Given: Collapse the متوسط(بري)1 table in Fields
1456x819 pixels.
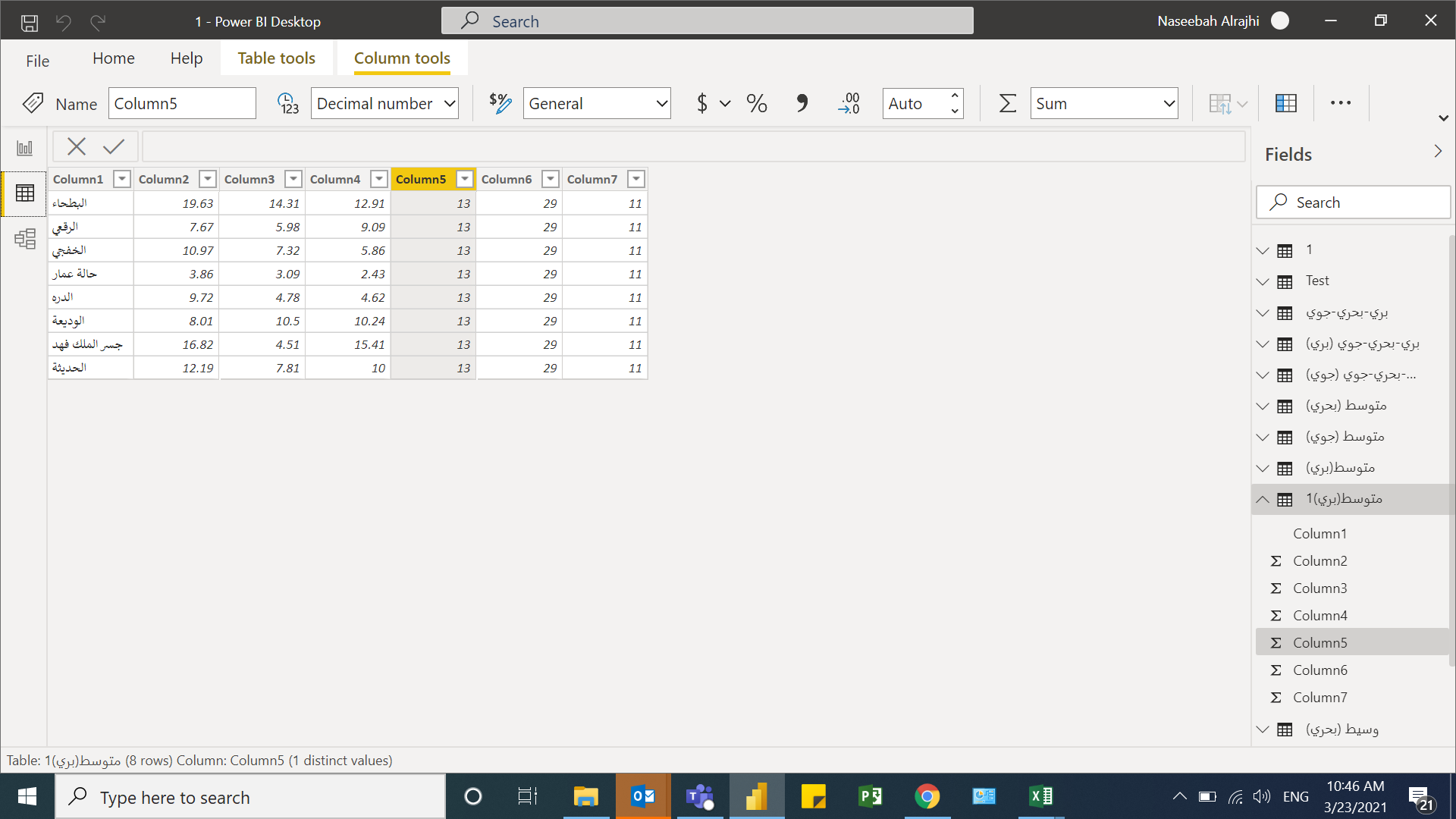Looking at the screenshot, I should click(1263, 499).
